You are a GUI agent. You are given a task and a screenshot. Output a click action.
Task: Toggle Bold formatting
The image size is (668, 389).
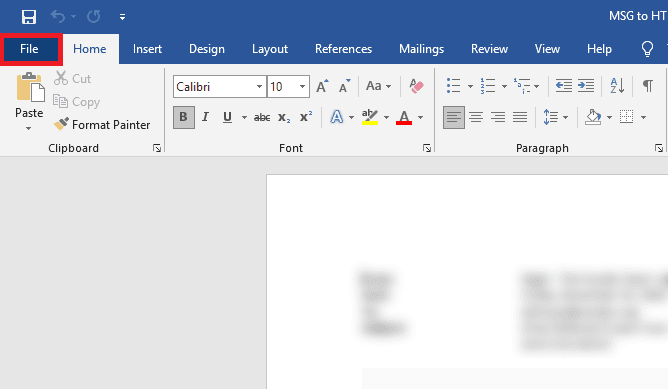[184, 117]
